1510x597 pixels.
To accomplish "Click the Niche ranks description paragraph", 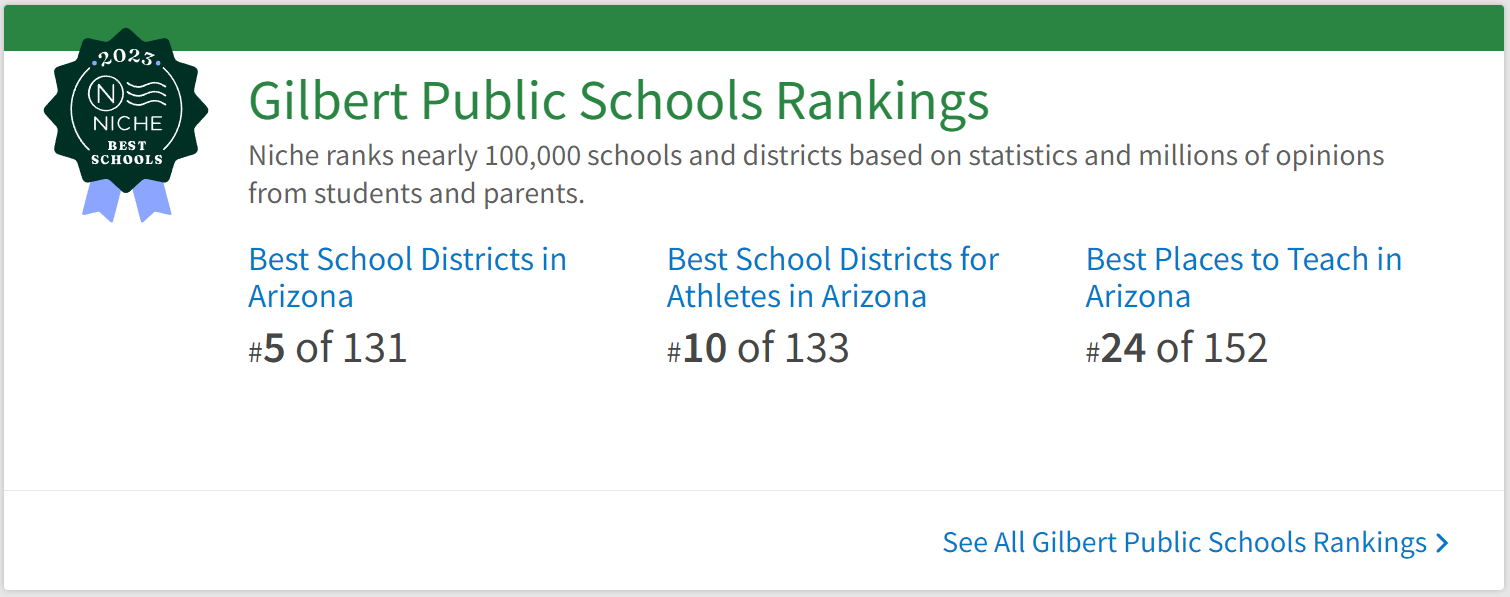I will coord(815,174).
